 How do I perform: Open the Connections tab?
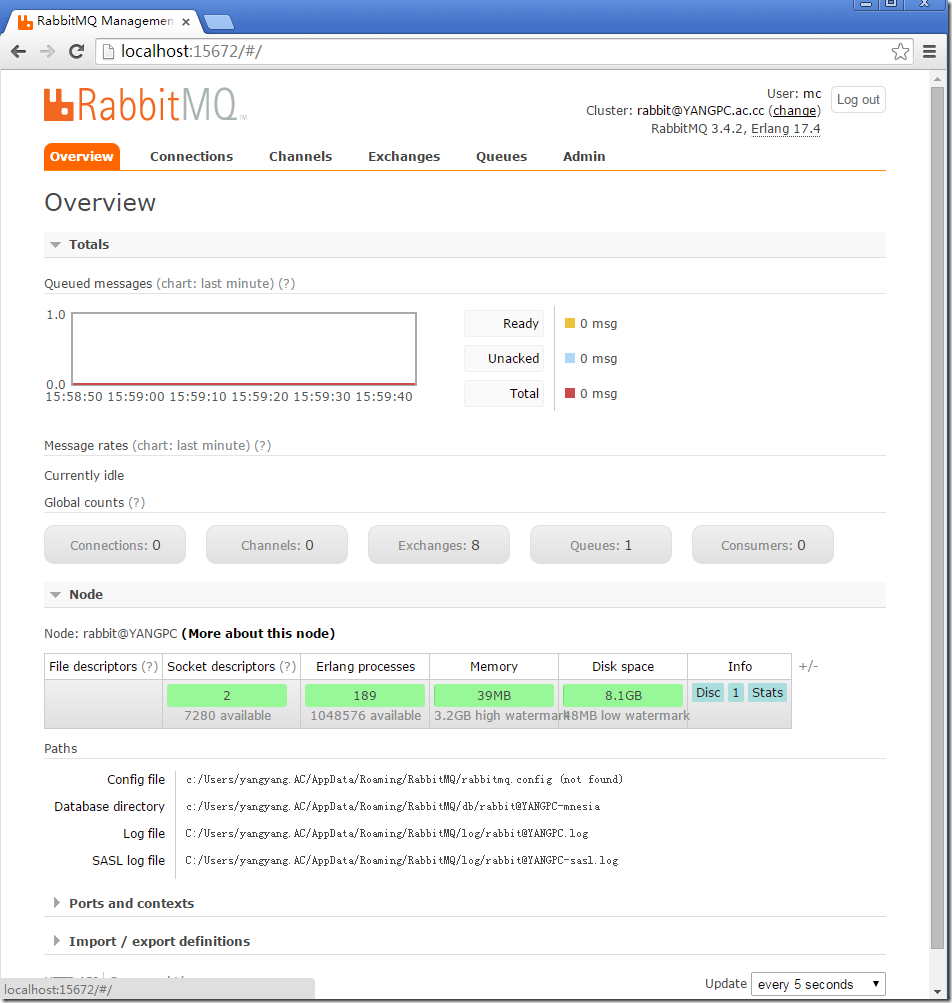191,157
